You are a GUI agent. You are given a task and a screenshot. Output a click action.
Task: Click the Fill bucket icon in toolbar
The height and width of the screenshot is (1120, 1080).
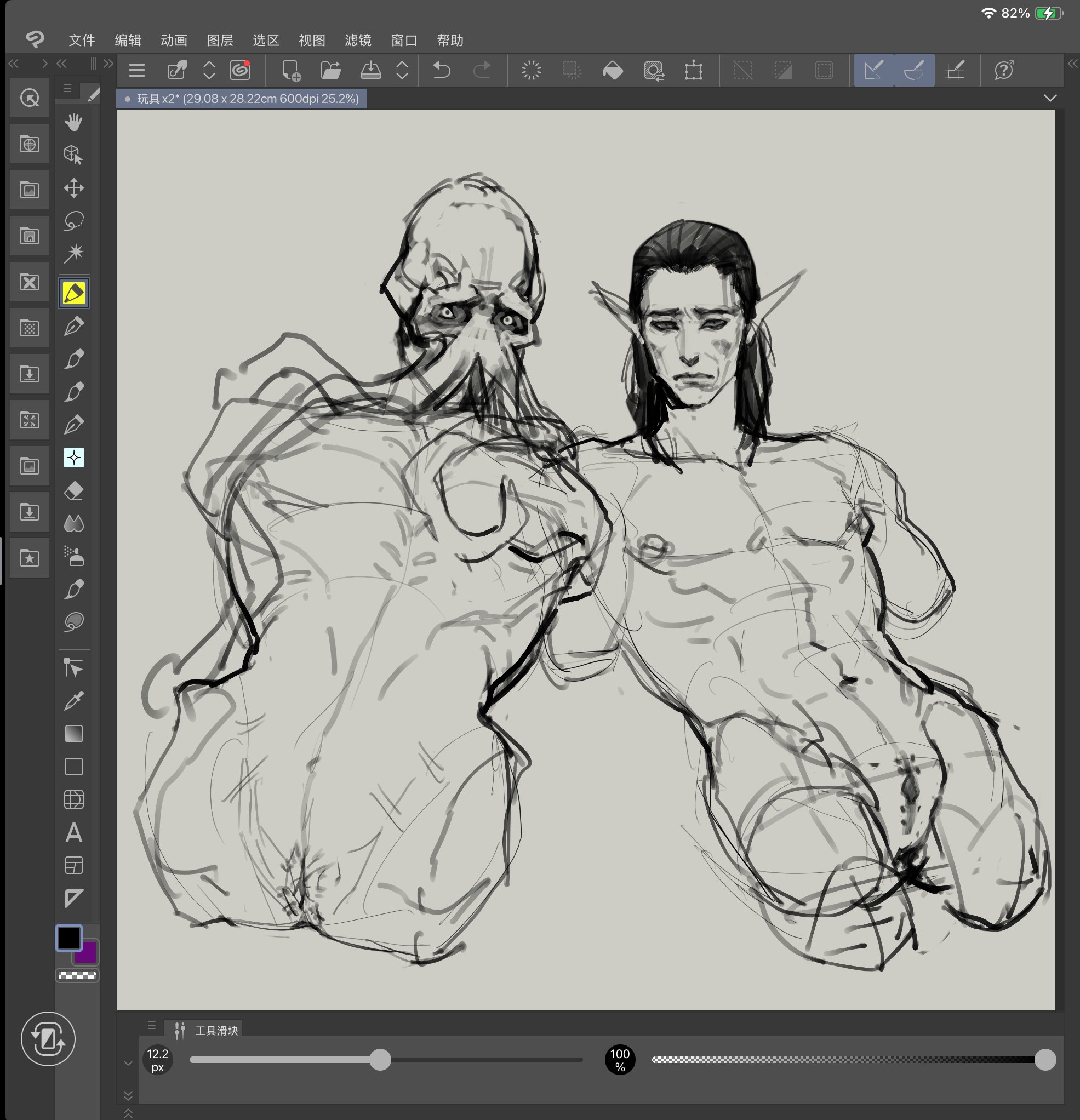click(x=613, y=70)
